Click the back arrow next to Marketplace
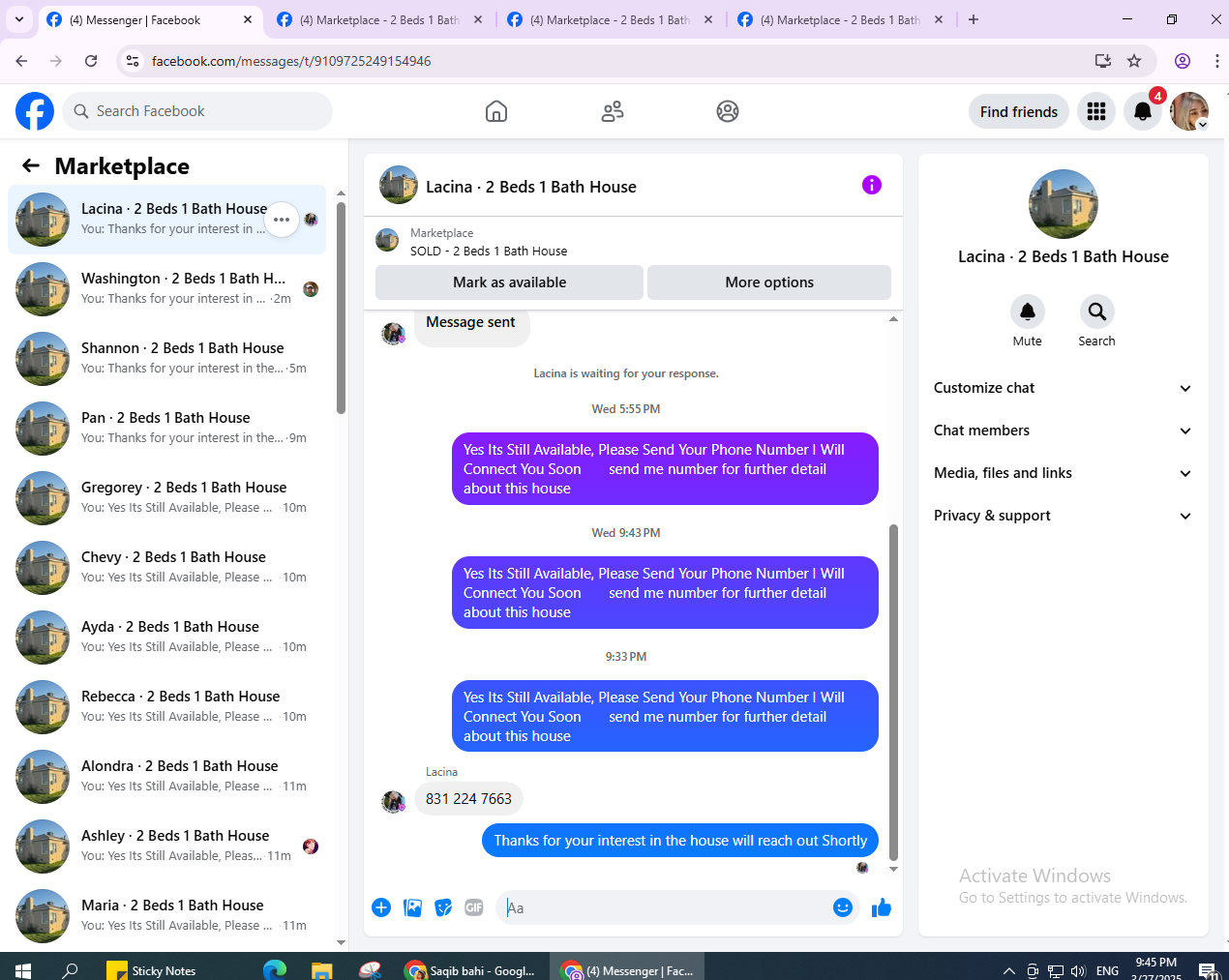Viewport: 1229px width, 980px height. pos(31,165)
